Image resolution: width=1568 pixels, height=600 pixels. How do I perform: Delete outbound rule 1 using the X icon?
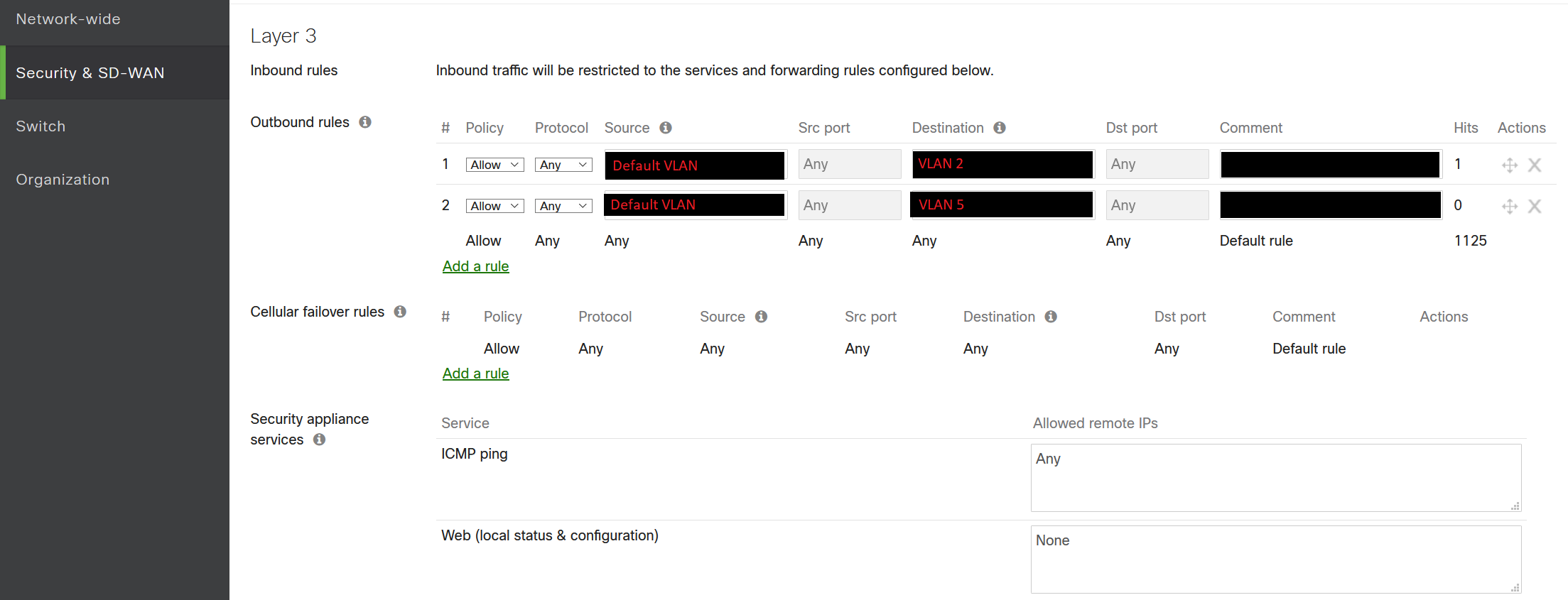pos(1535,165)
